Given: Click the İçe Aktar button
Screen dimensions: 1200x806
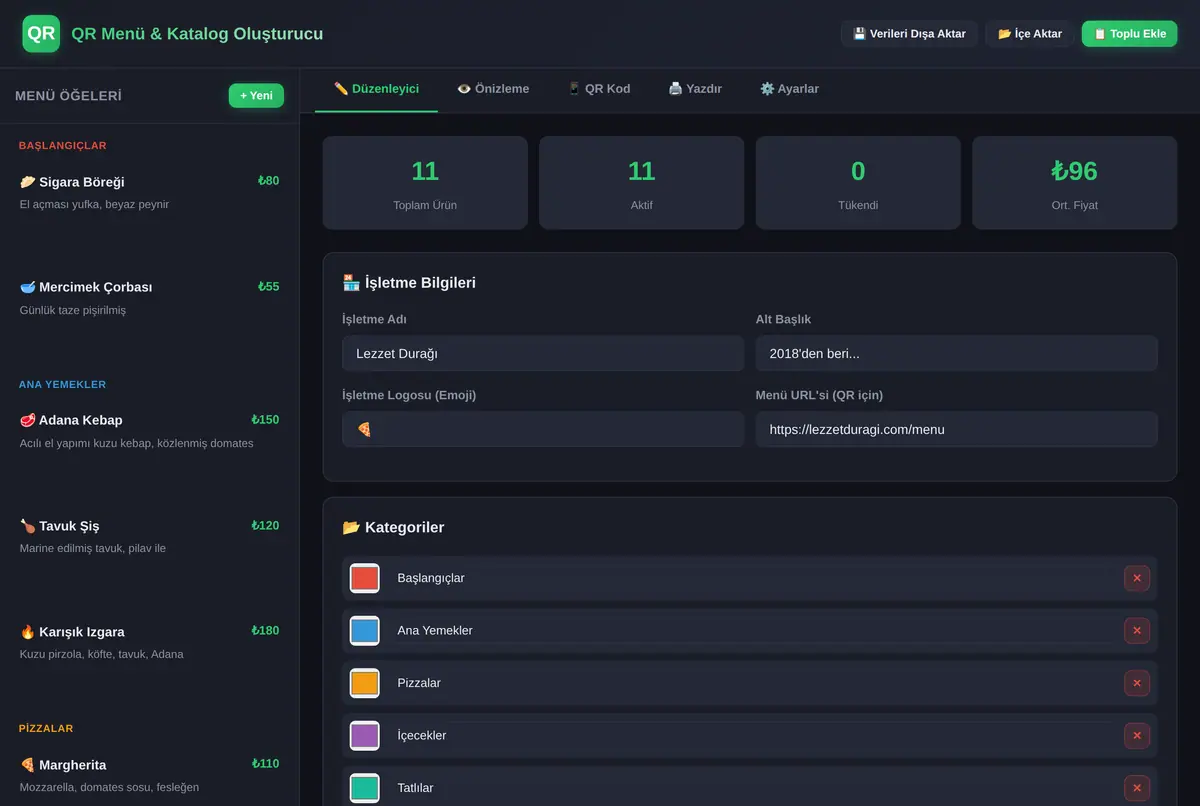Looking at the screenshot, I should (x=1030, y=34).
